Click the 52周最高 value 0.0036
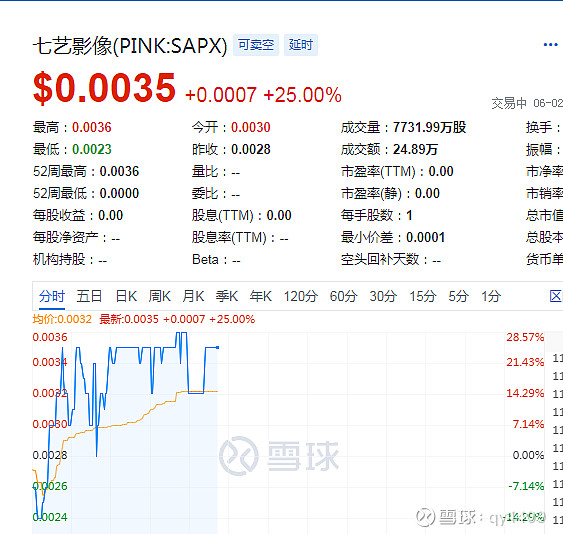The image size is (563, 534). pos(119,172)
